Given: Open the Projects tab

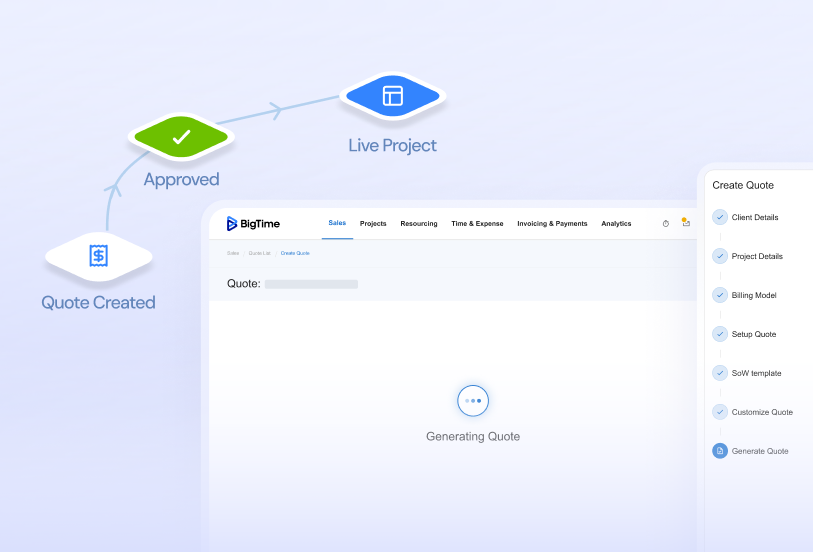Looking at the screenshot, I should (373, 224).
